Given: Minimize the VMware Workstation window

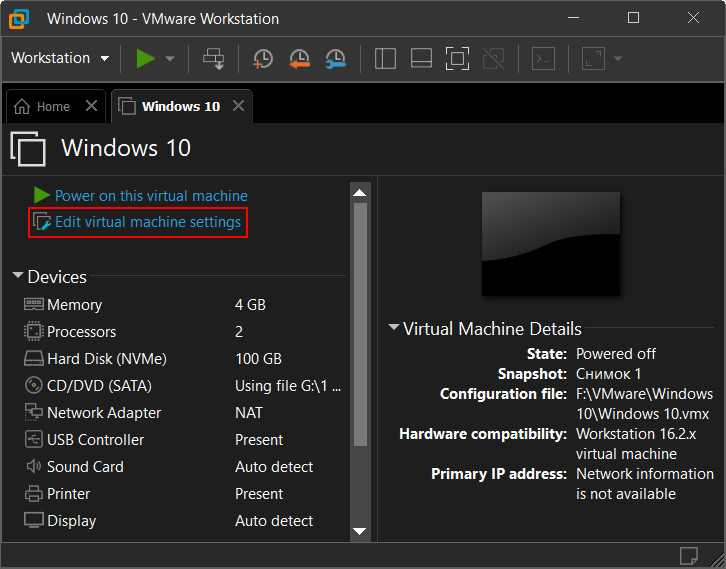Looking at the screenshot, I should (574, 18).
